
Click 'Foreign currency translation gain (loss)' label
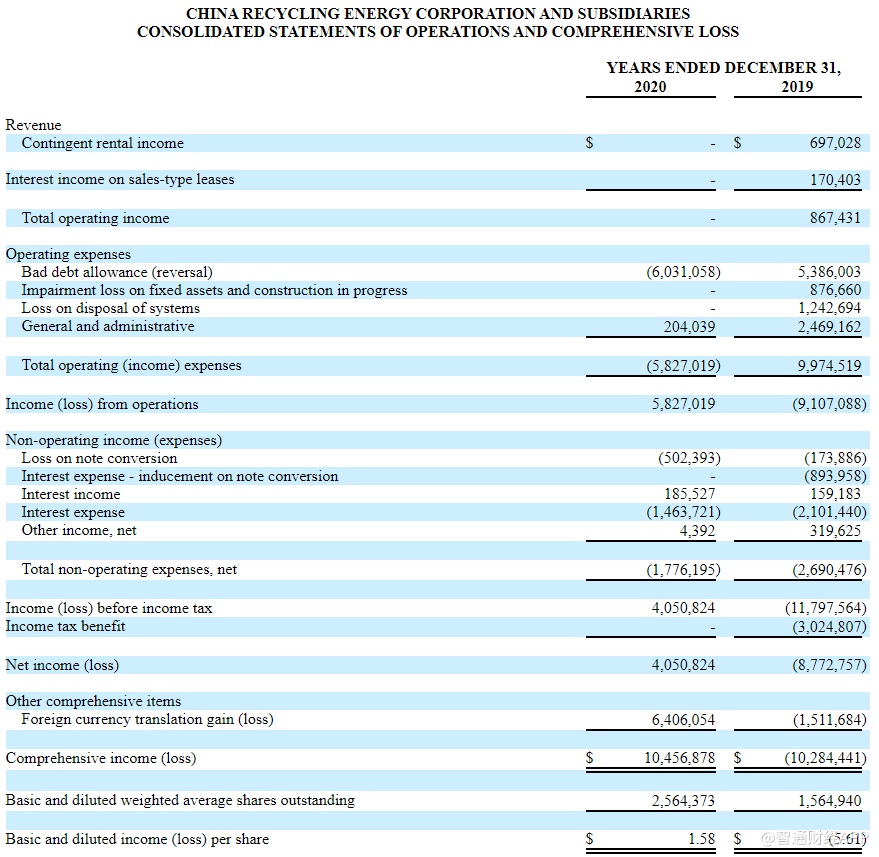(147, 719)
